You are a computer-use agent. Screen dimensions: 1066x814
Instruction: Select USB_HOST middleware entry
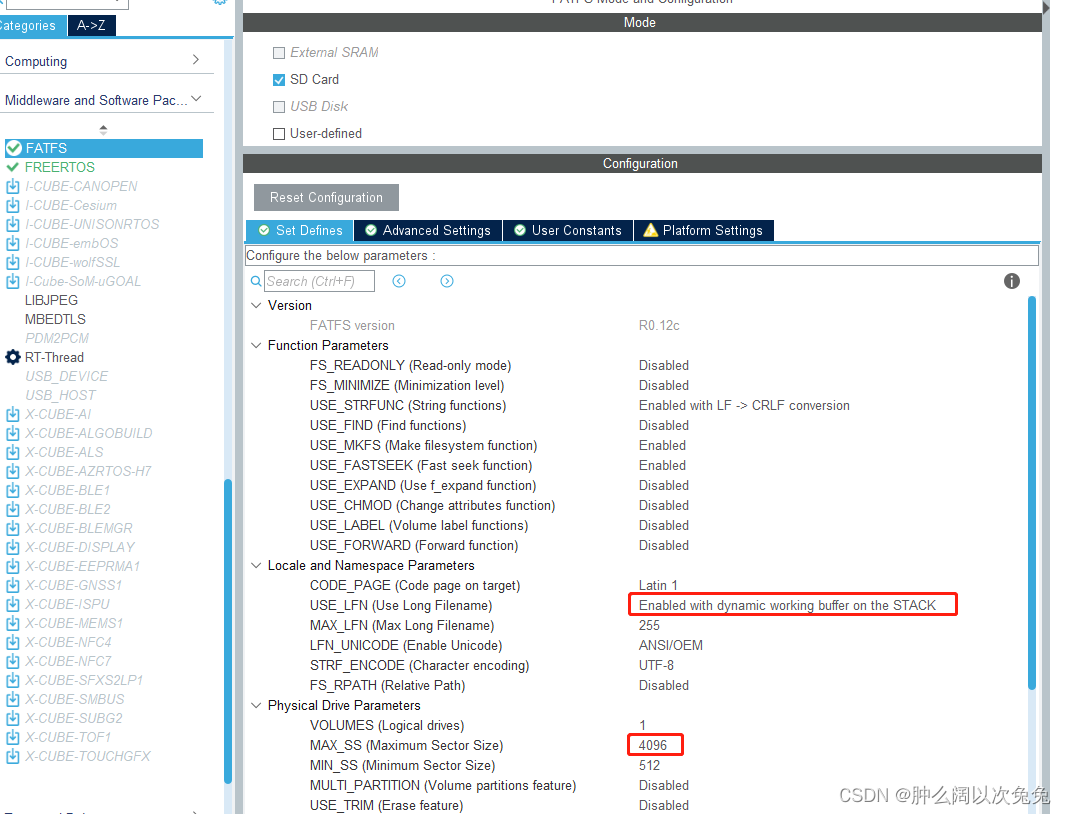(61, 396)
